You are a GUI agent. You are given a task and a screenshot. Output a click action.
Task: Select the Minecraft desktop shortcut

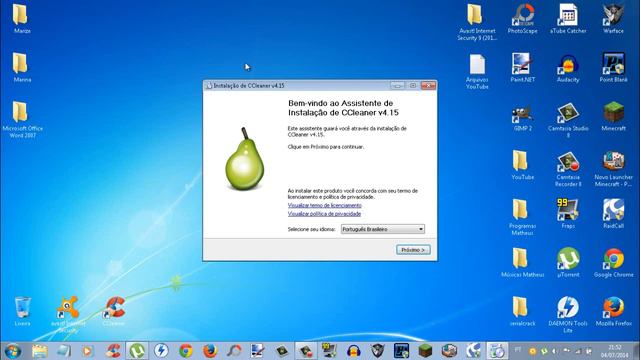(x=613, y=117)
